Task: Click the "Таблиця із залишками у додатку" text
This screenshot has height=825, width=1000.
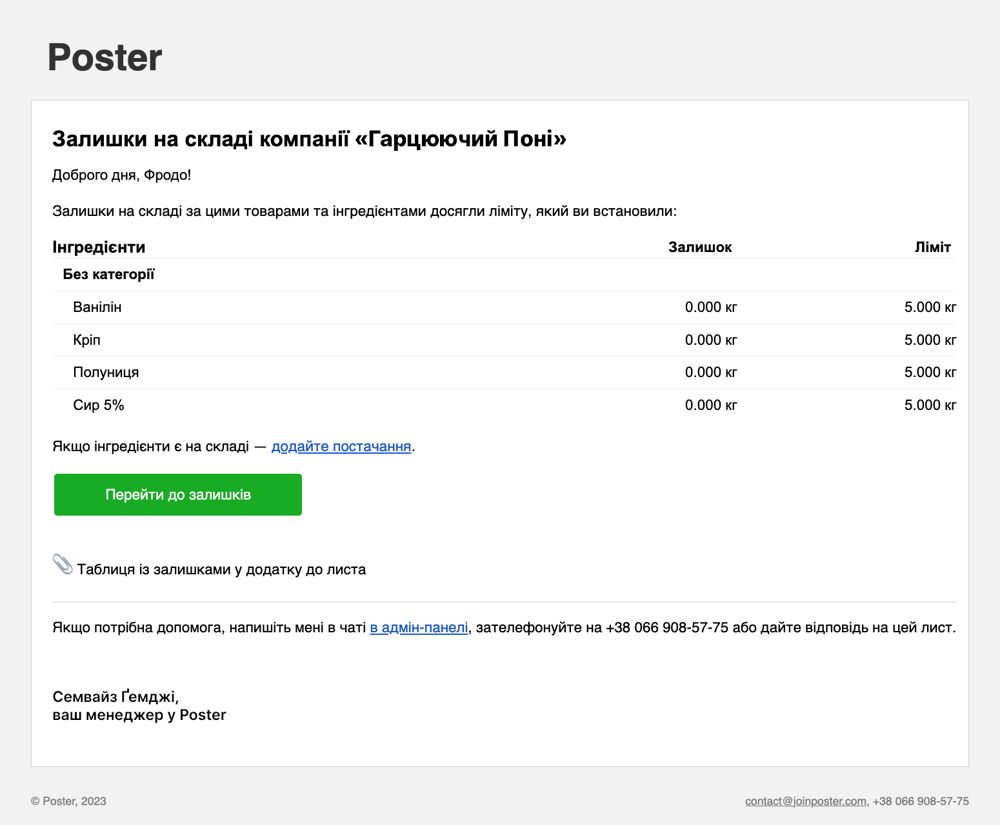Action: coord(221,569)
